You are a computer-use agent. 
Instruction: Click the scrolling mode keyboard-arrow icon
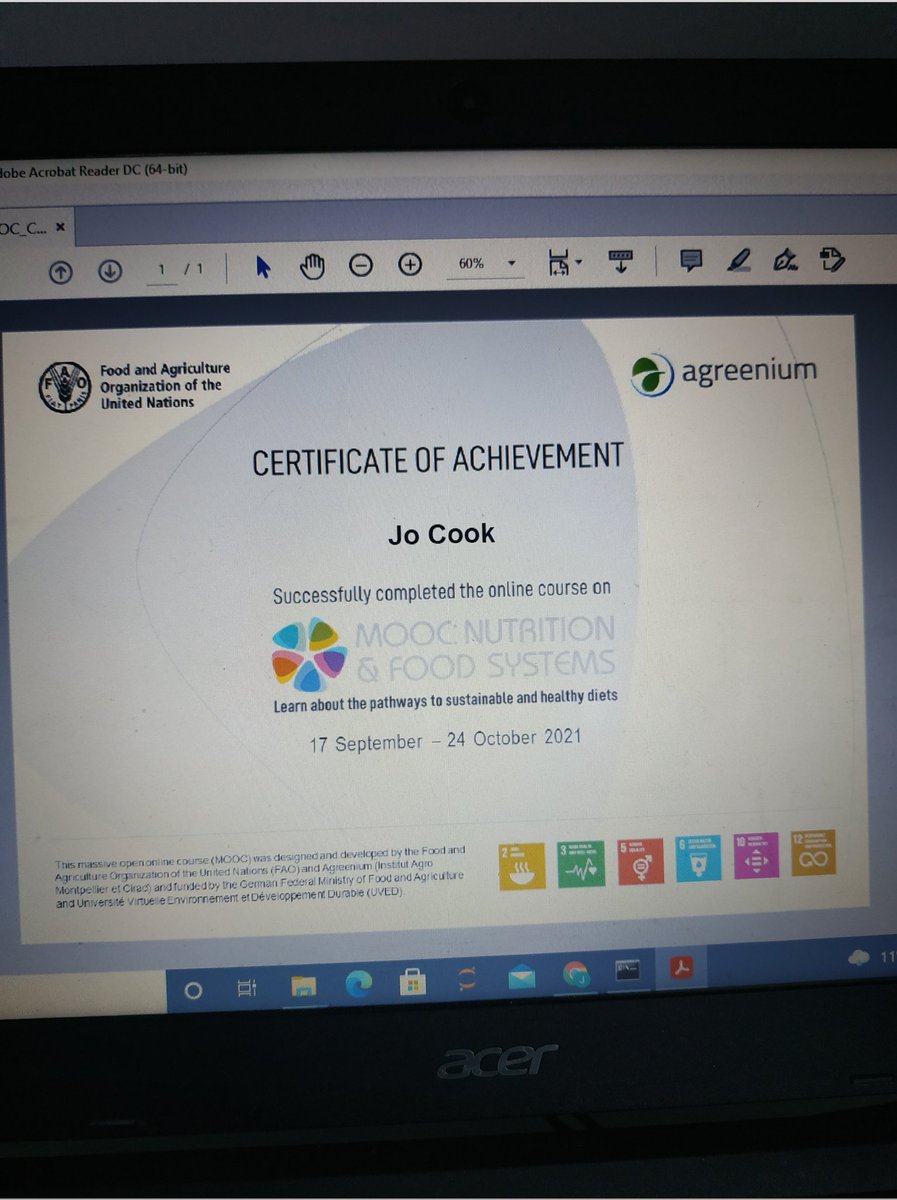(x=621, y=262)
